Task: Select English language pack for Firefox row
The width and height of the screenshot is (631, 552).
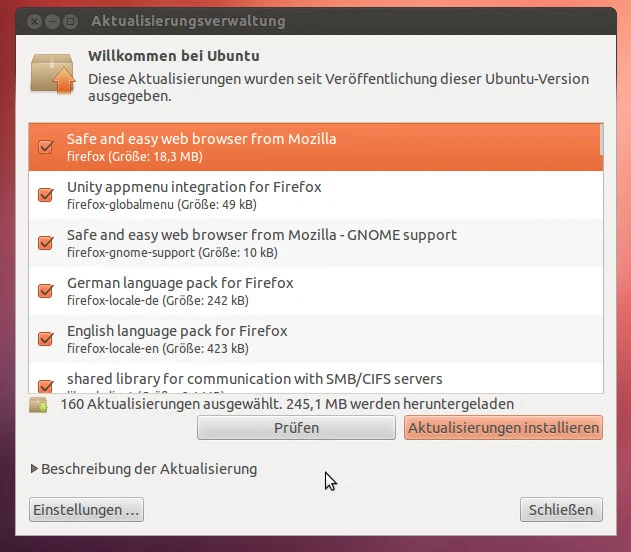Action: 316,339
